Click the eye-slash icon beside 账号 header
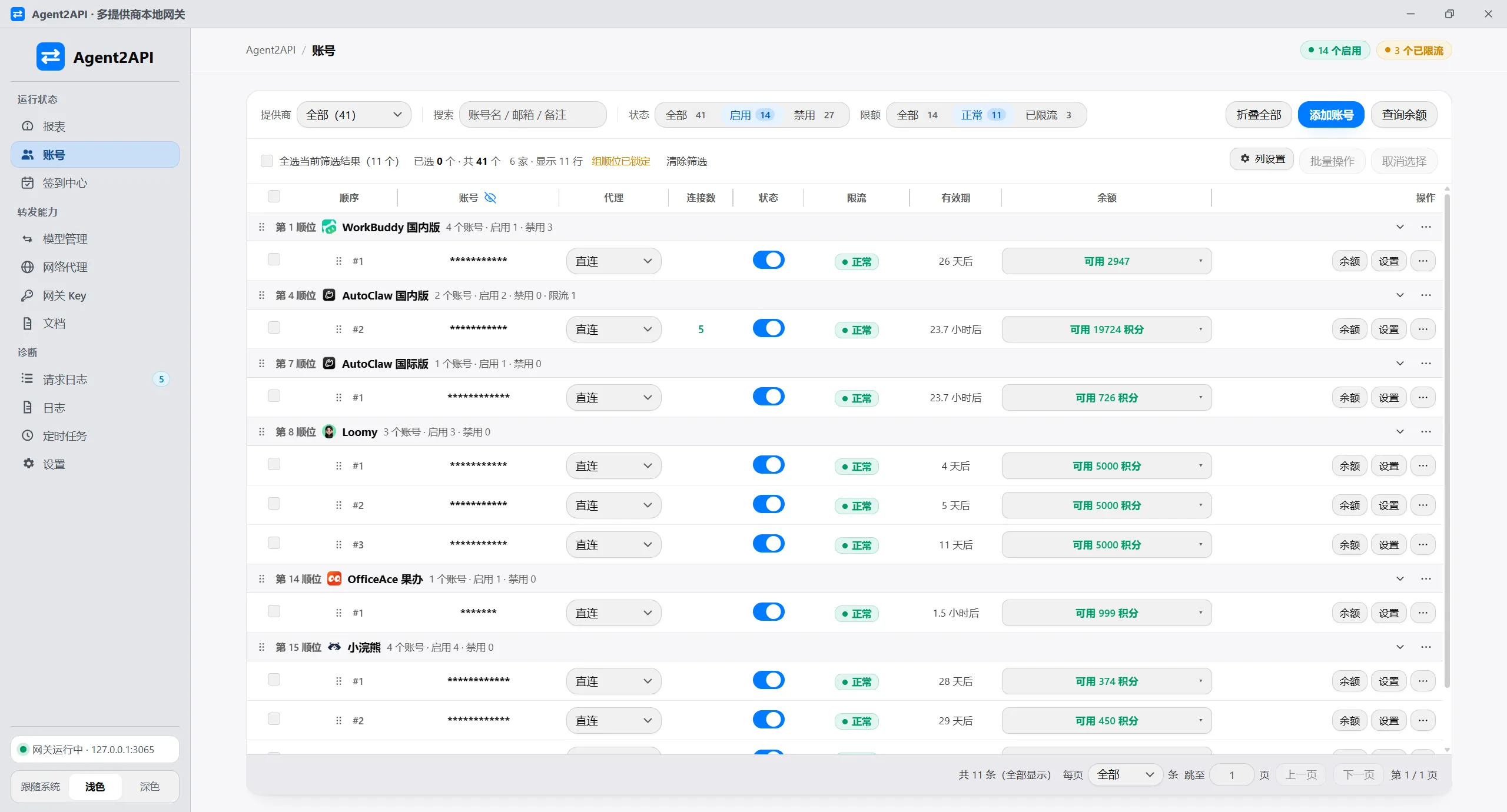1507x812 pixels. (x=490, y=198)
